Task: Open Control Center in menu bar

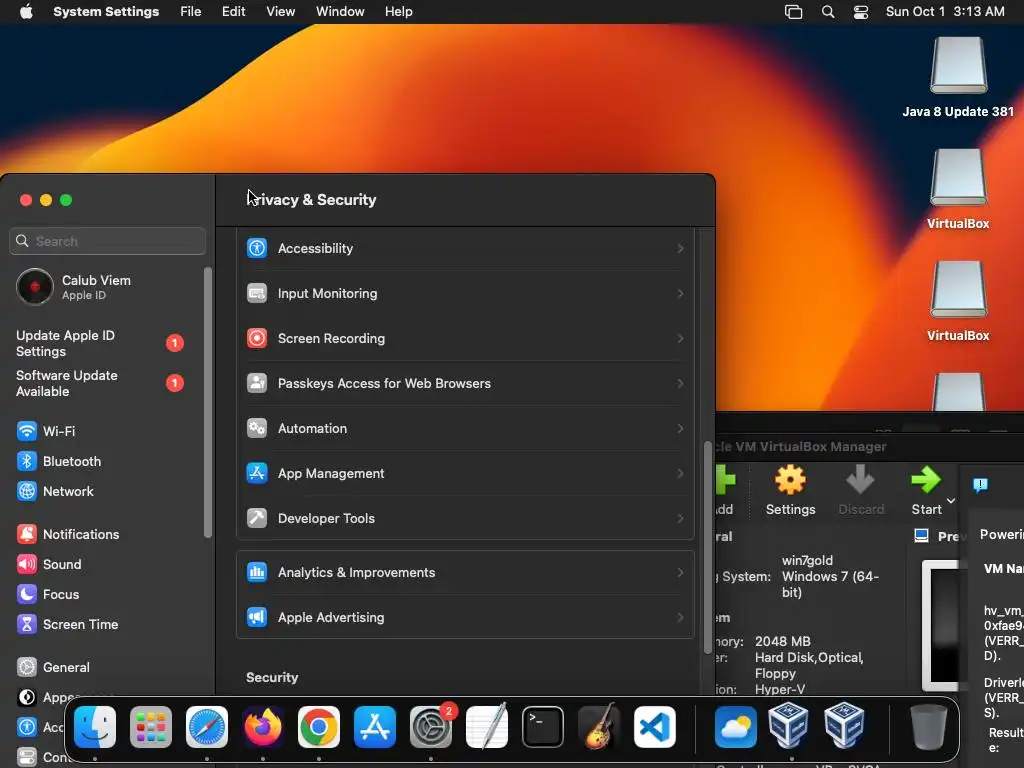Action: [x=861, y=12]
